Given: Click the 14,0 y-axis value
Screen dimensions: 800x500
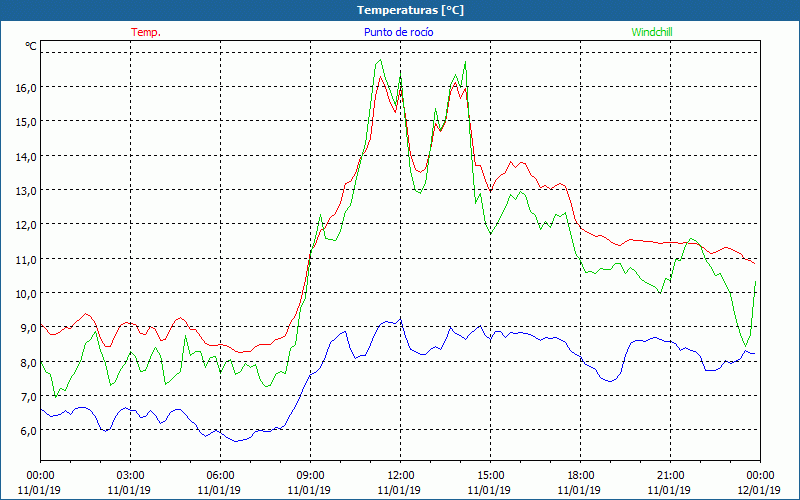Looking at the screenshot, I should (27, 157).
